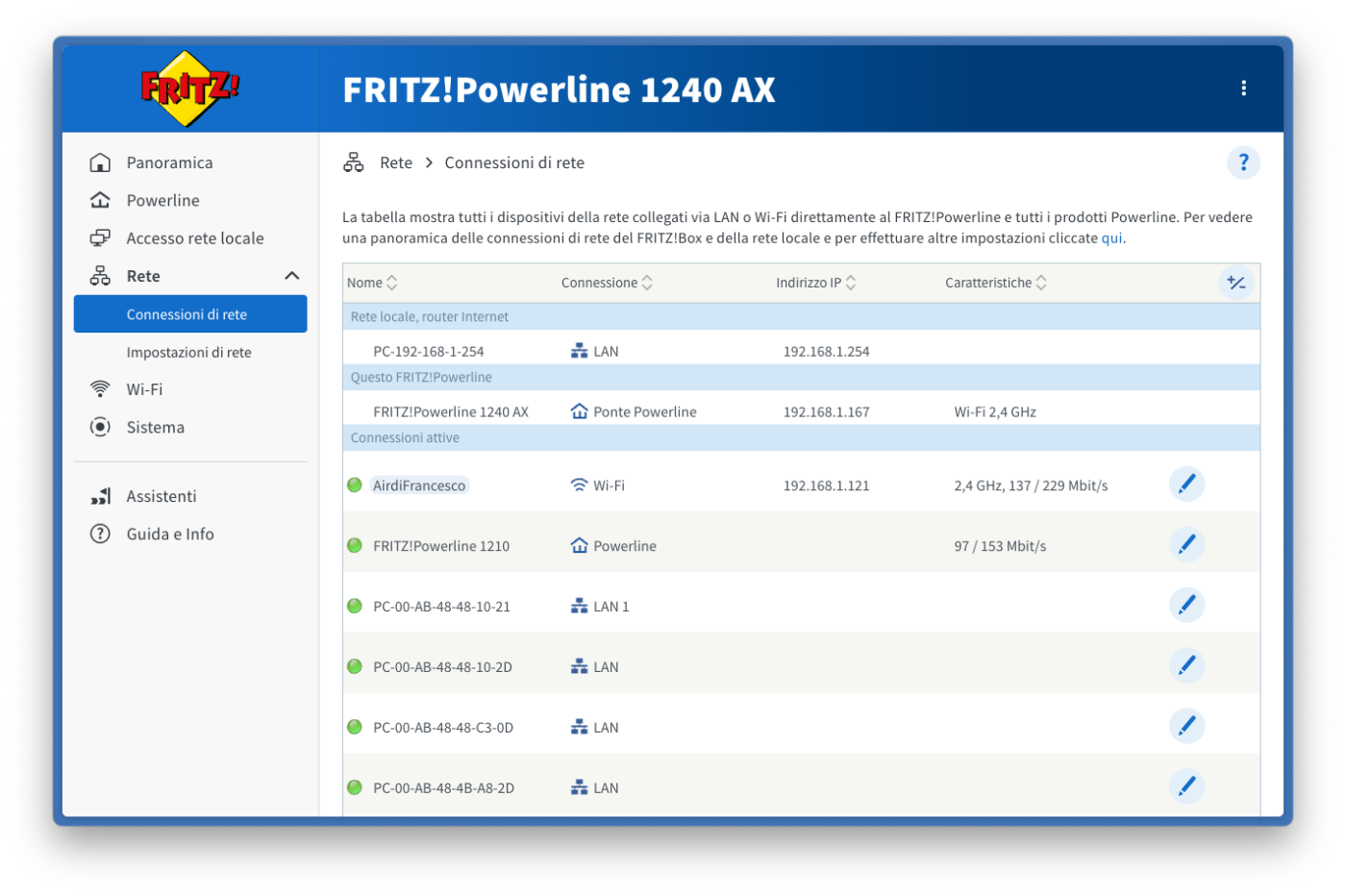Click PC-00-AB-48-48-10-2D device name
The width and height of the screenshot is (1346, 896).
pyautogui.click(x=442, y=667)
